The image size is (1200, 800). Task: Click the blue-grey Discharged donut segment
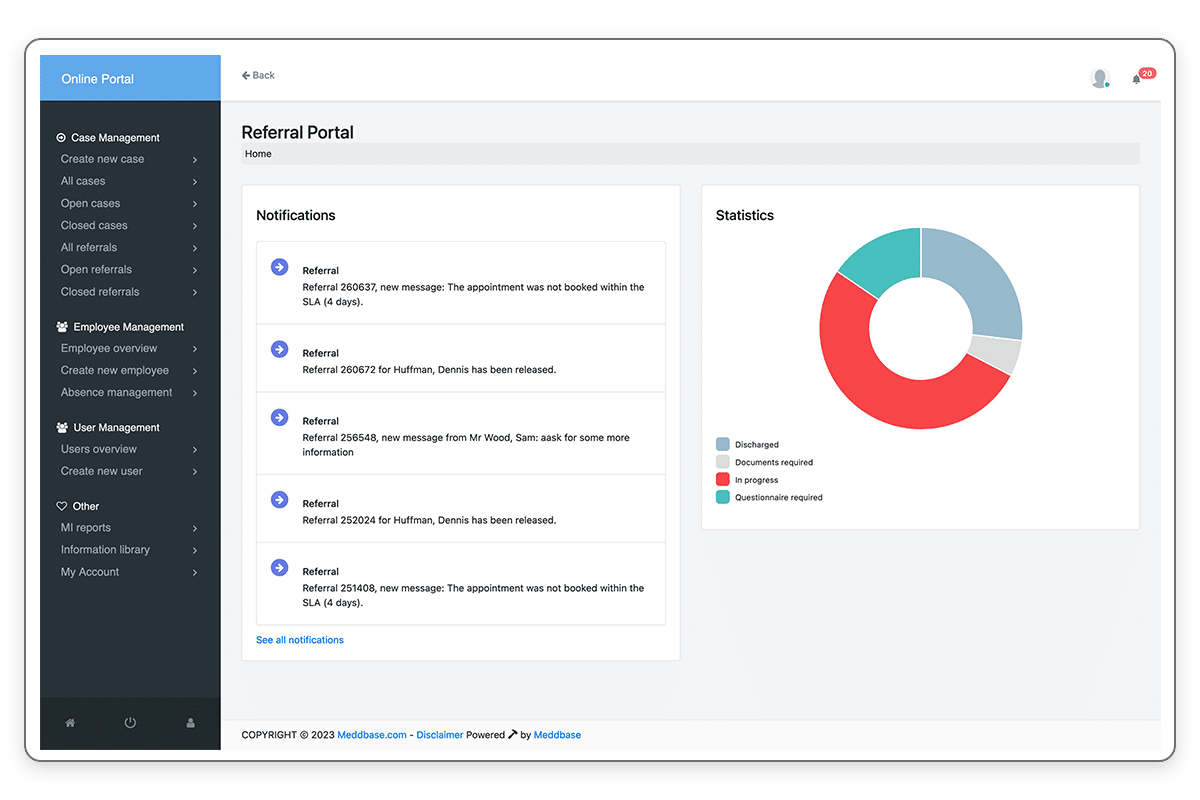pos(980,280)
